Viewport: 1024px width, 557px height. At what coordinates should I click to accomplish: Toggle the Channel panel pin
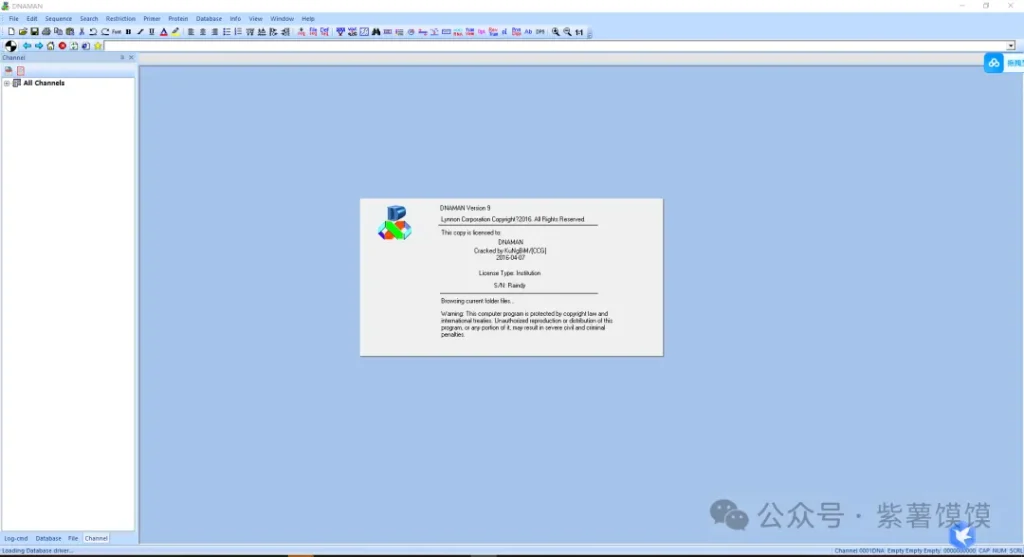pos(122,58)
